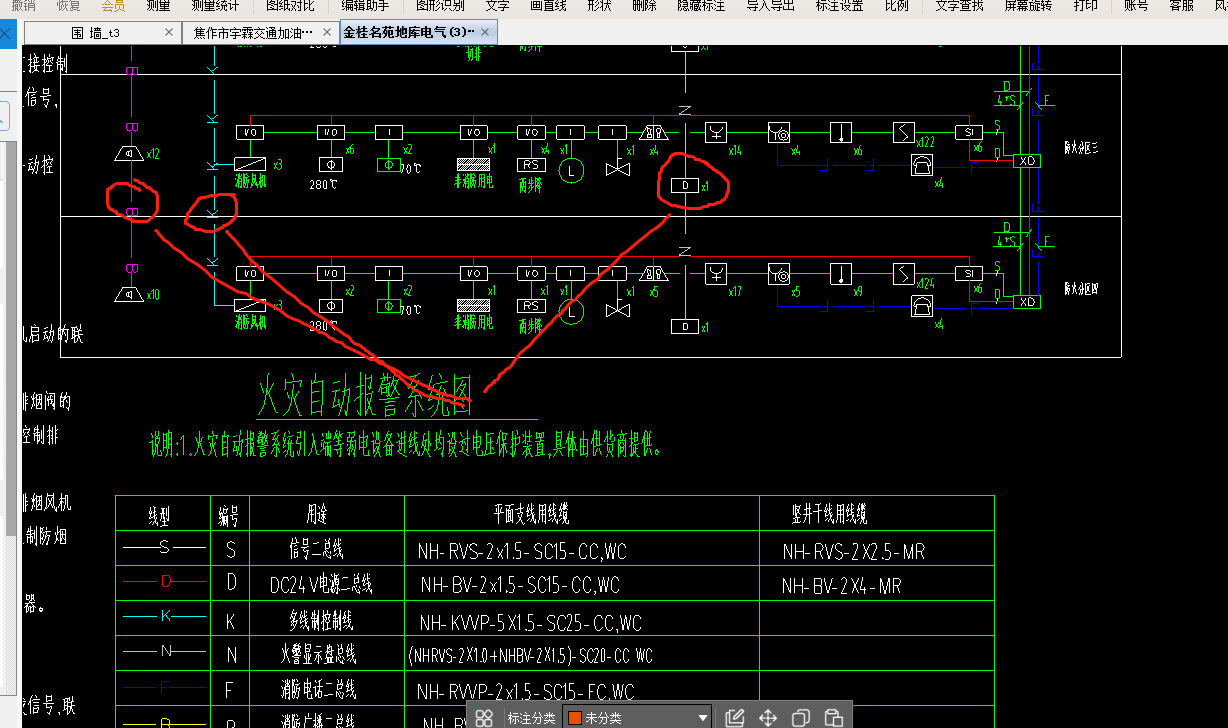1228x728 pixels.
Task: Toggle 隐藏标注 hide annotations
Action: tap(701, 6)
